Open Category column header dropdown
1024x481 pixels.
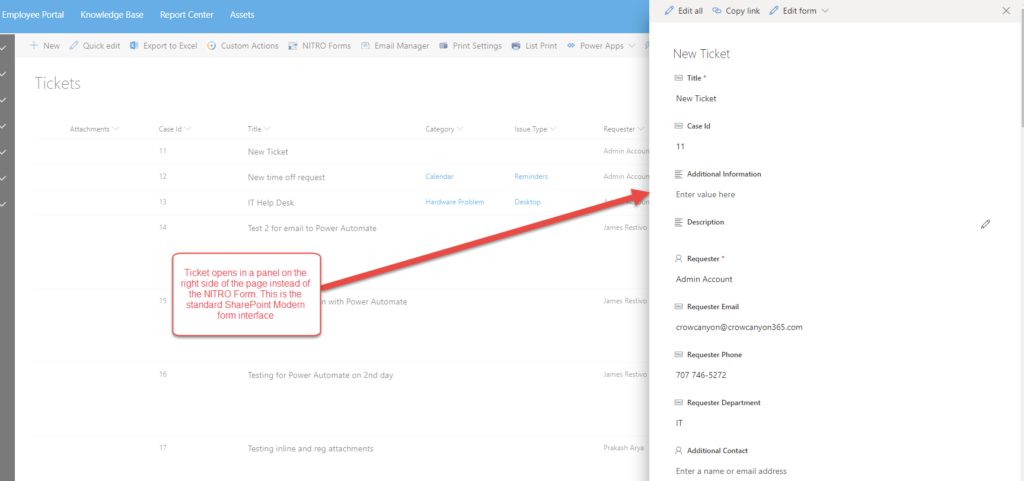461,129
